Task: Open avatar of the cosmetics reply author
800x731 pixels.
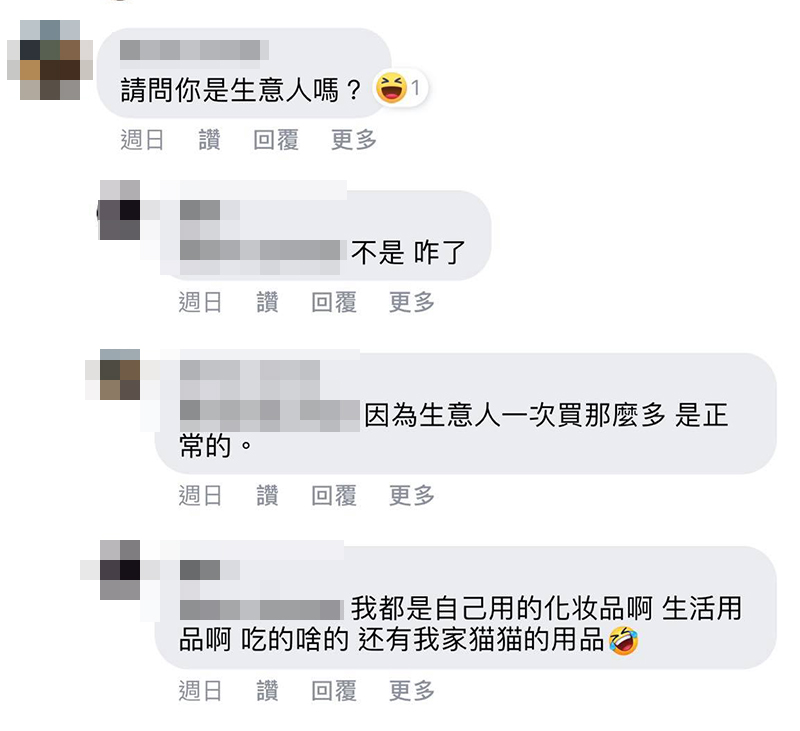Action: coord(119,569)
